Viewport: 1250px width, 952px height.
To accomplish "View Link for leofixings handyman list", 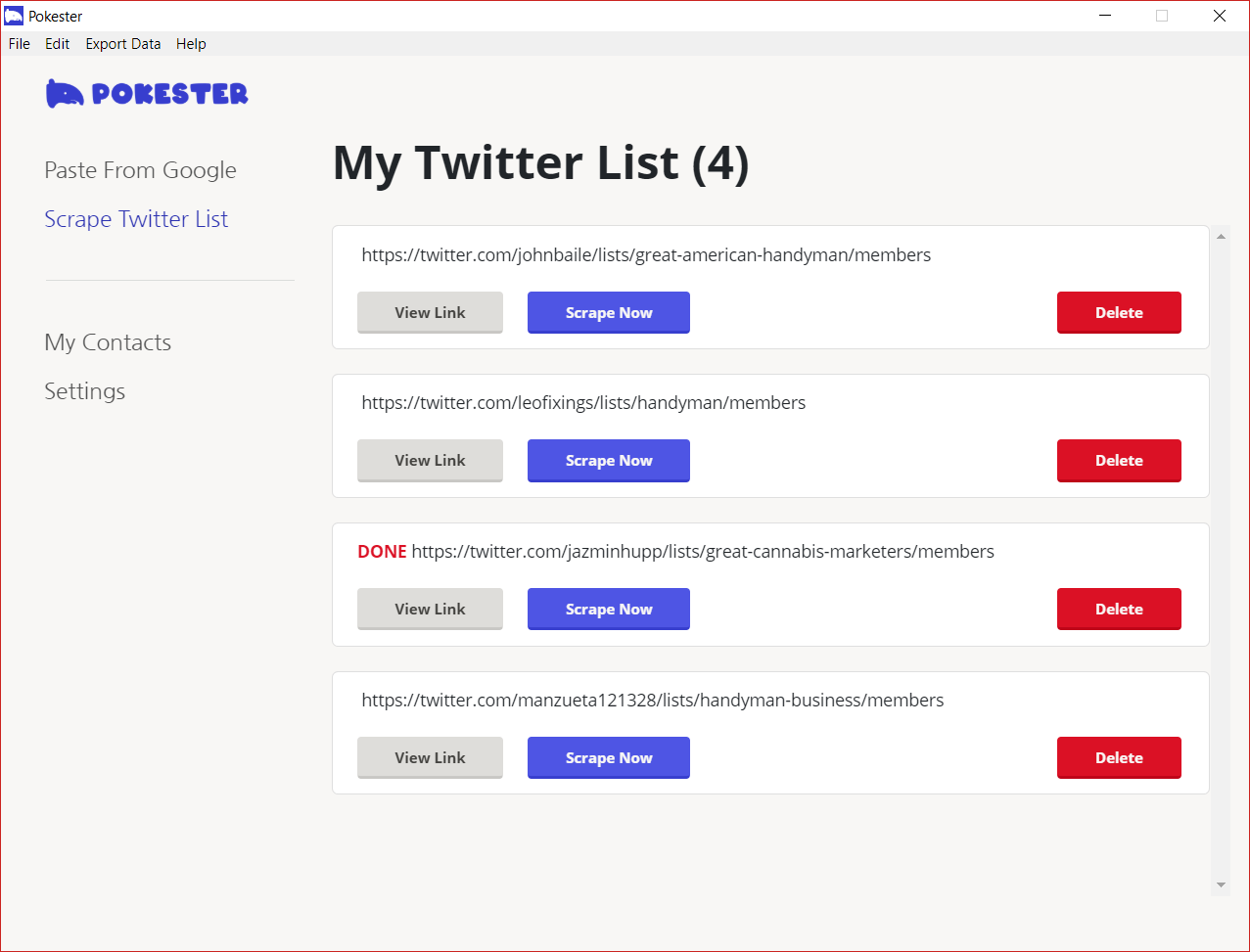I will [430, 461].
